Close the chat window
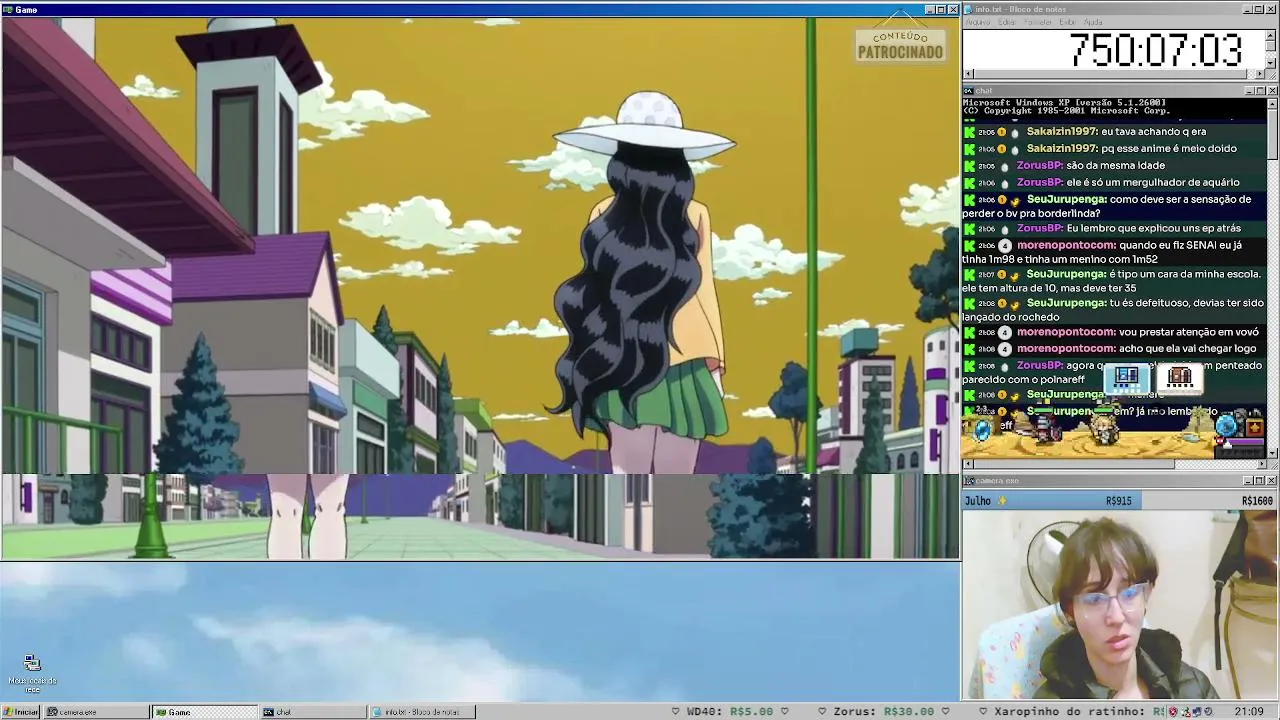This screenshot has width=1280, height=720. point(1272,91)
